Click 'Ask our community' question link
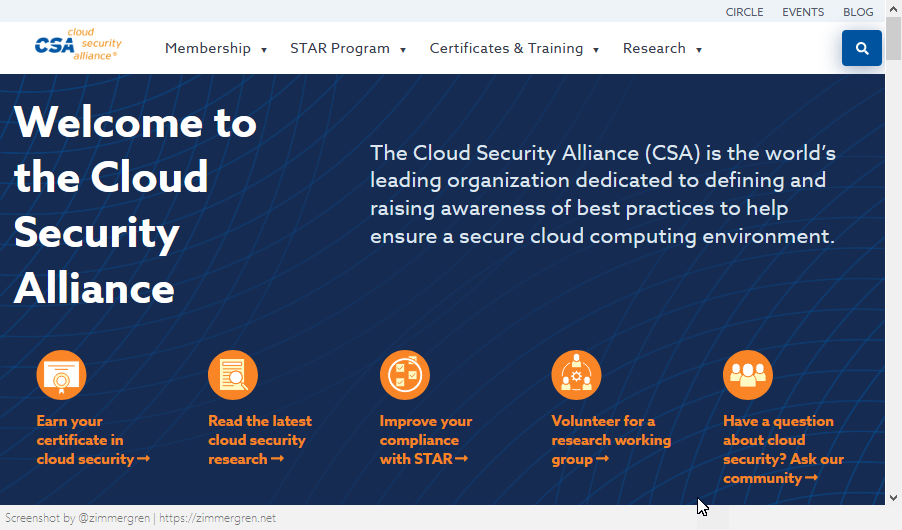Screen dimensions: 902x530 [783, 449]
